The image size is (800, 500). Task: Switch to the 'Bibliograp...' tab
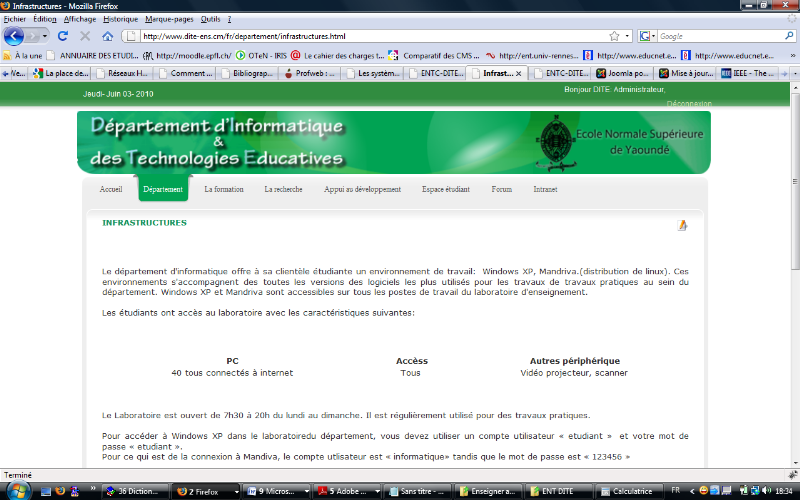248,73
